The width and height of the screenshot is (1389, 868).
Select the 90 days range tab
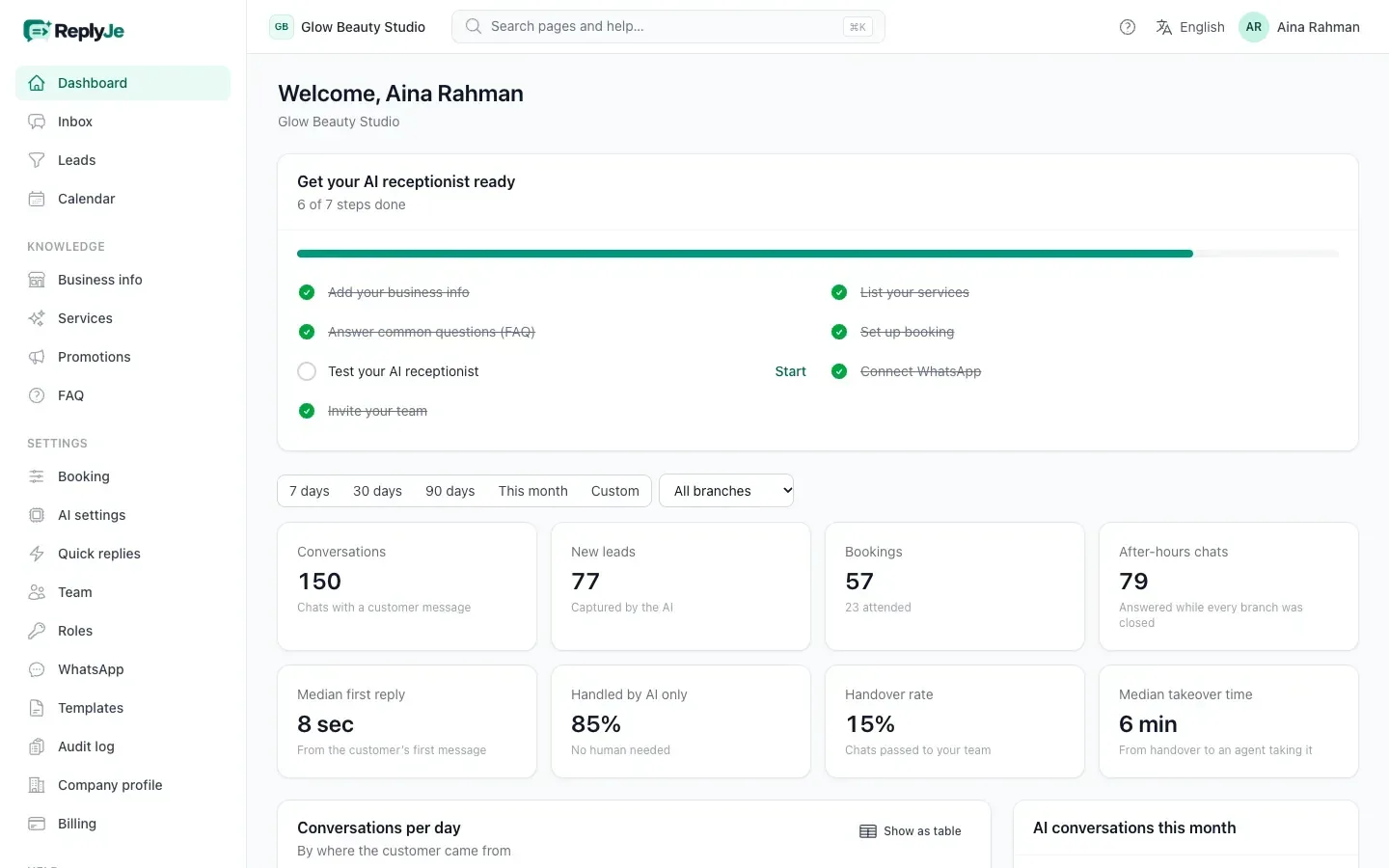pos(450,491)
